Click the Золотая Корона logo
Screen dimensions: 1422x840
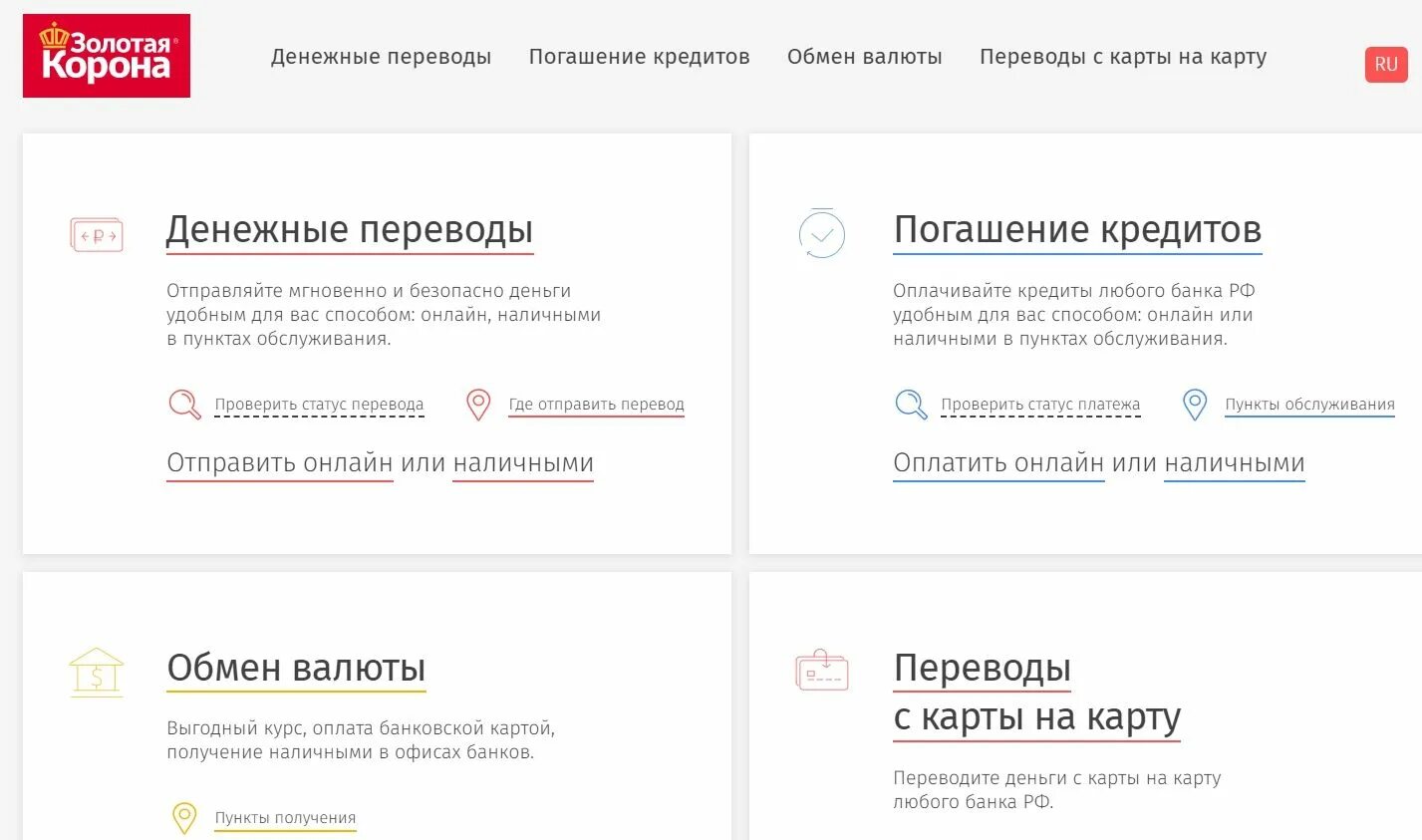coord(107,56)
